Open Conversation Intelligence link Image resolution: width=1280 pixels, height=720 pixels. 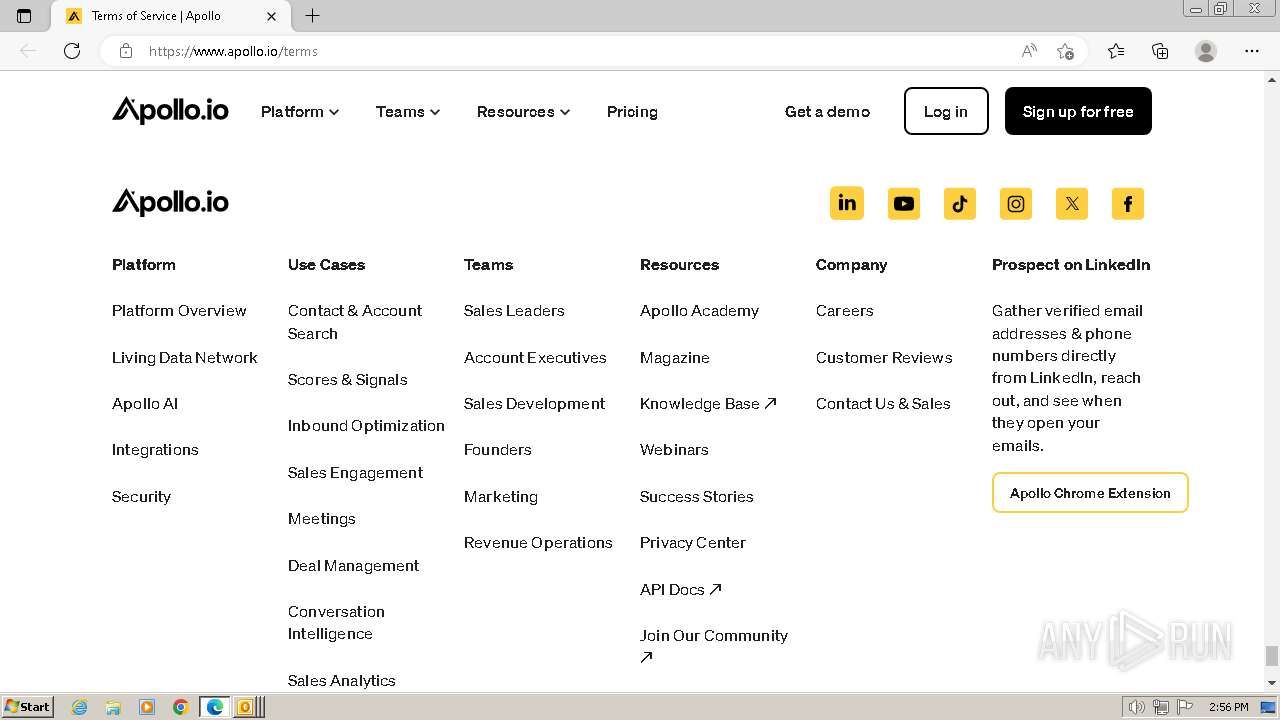coord(336,623)
